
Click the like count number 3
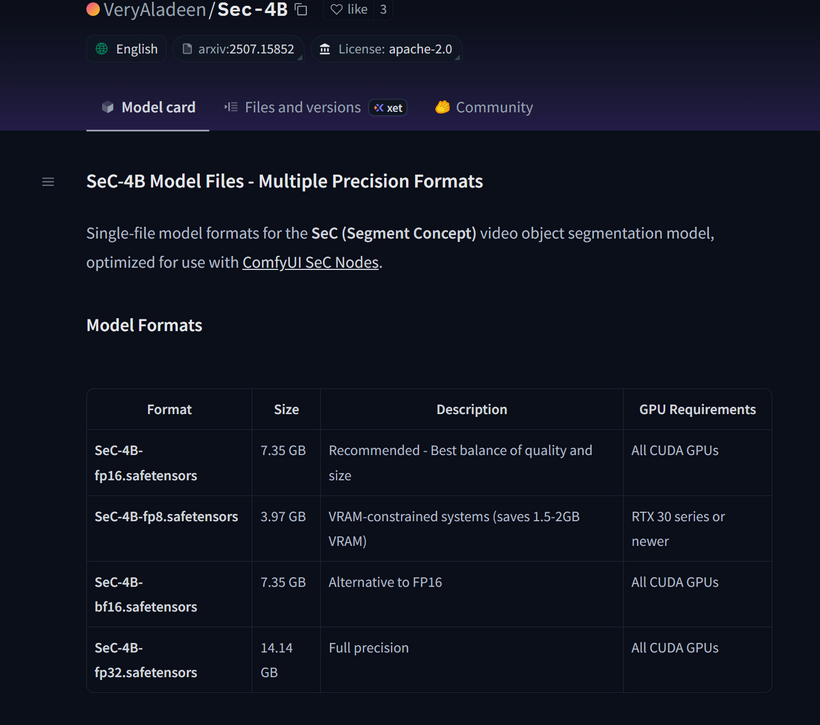point(383,10)
